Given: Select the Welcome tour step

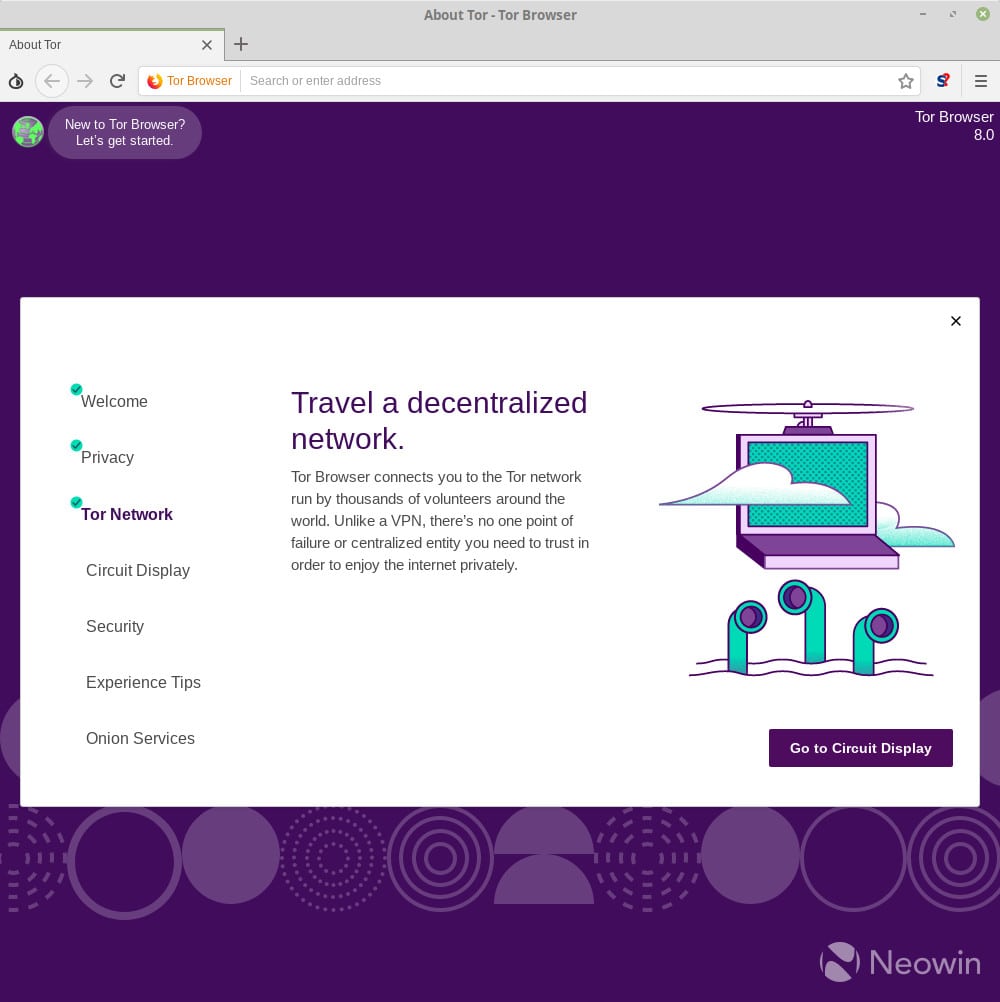Looking at the screenshot, I should (x=114, y=401).
